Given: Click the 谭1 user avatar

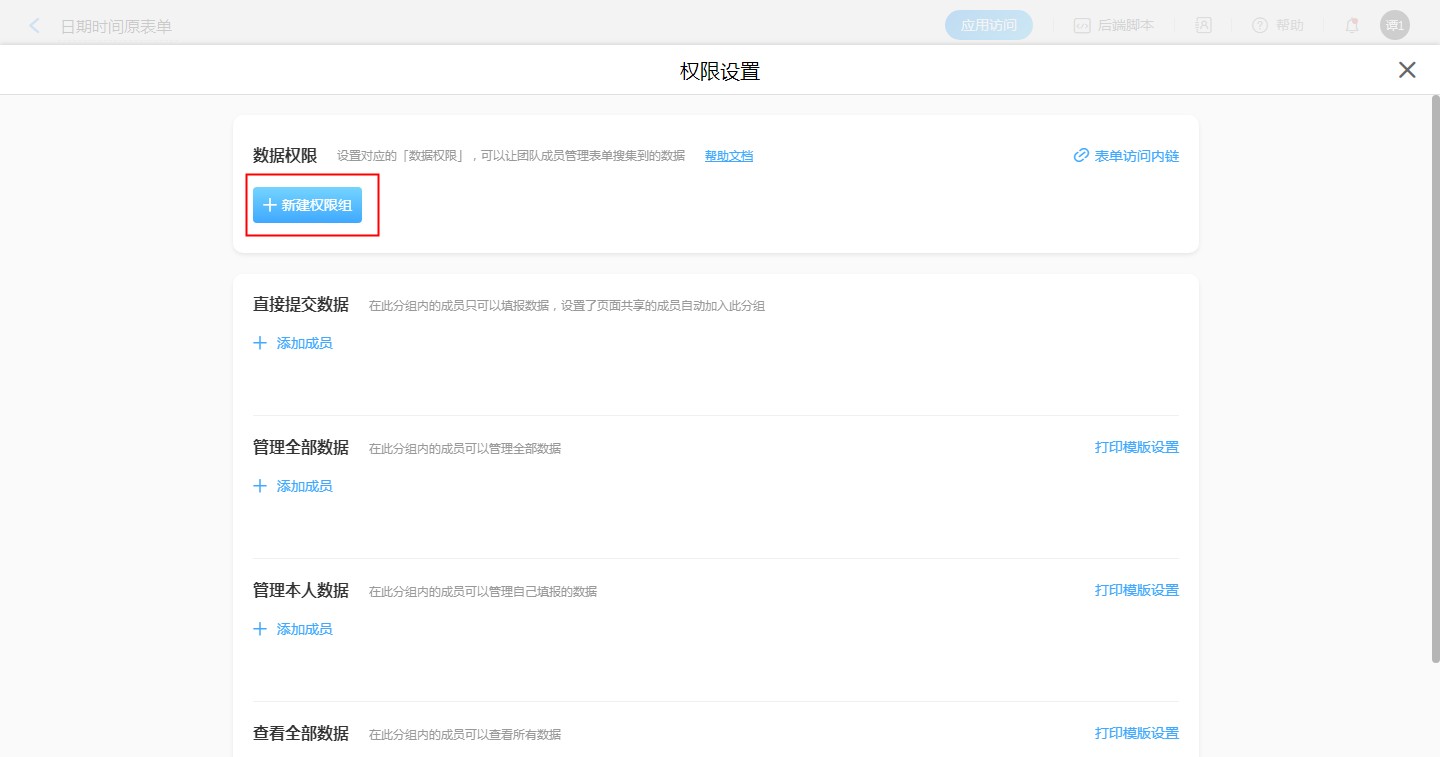Looking at the screenshot, I should 1394,26.
